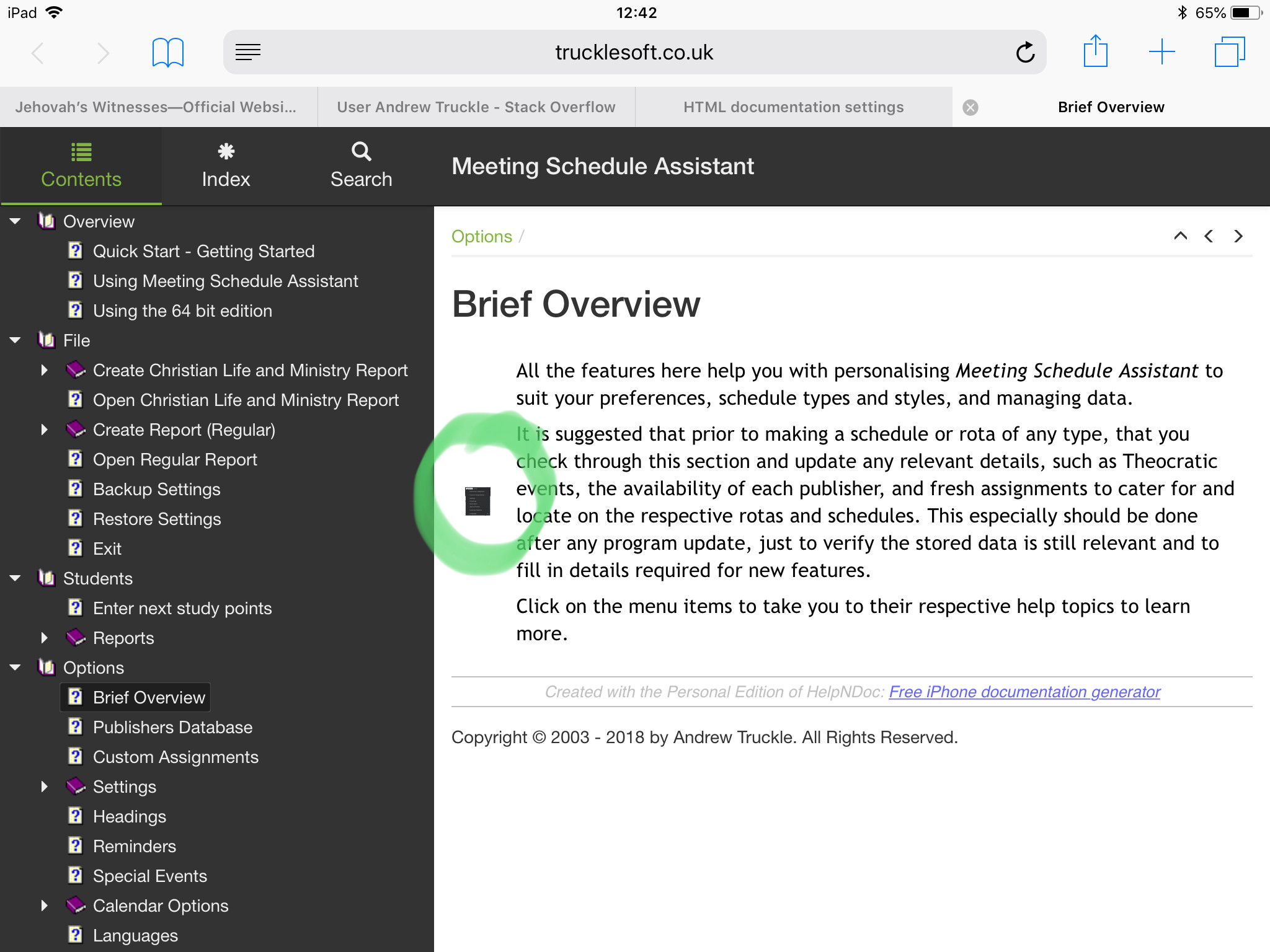Expand Create Christian Life and Ministry Report
1270x952 pixels.
[44, 370]
